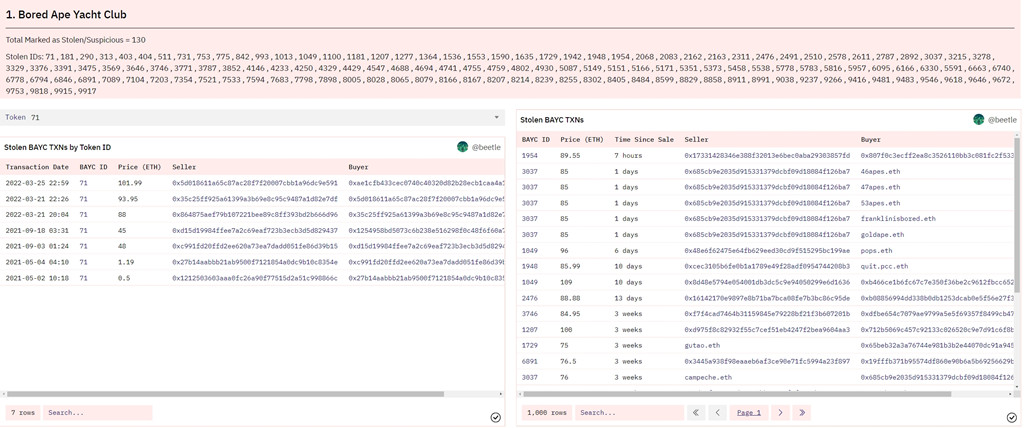
Task: Click seller address starting 0x17331428346e
Action: (767, 156)
